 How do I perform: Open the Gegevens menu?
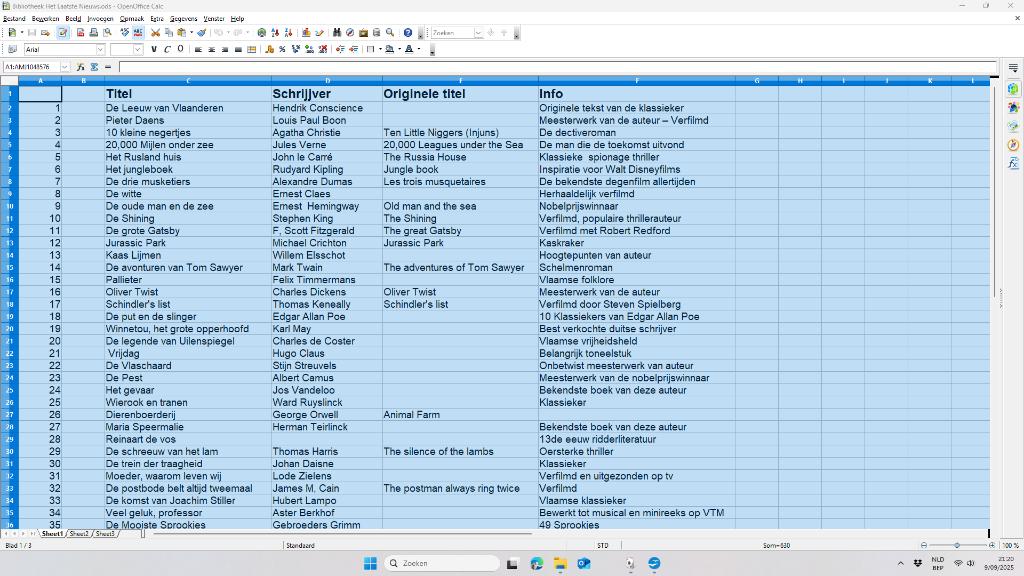coord(184,19)
